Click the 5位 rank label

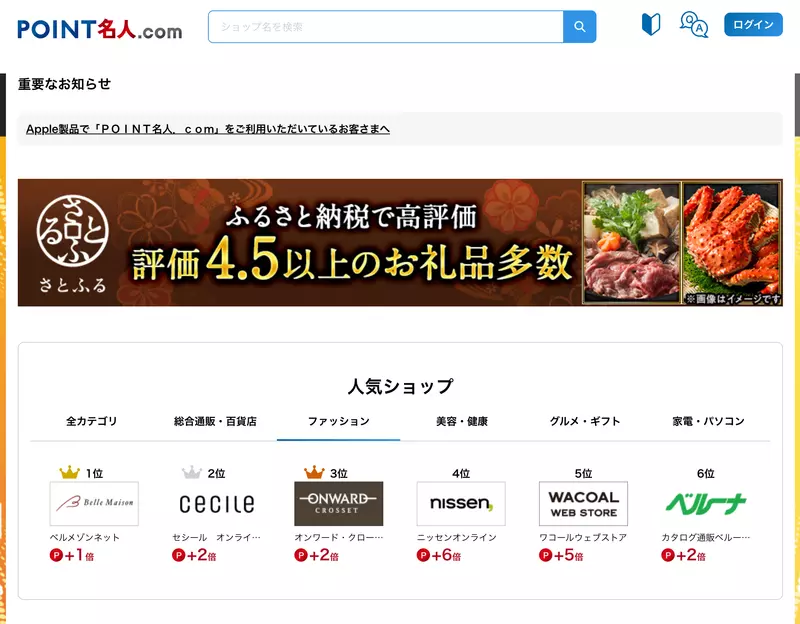(583, 473)
